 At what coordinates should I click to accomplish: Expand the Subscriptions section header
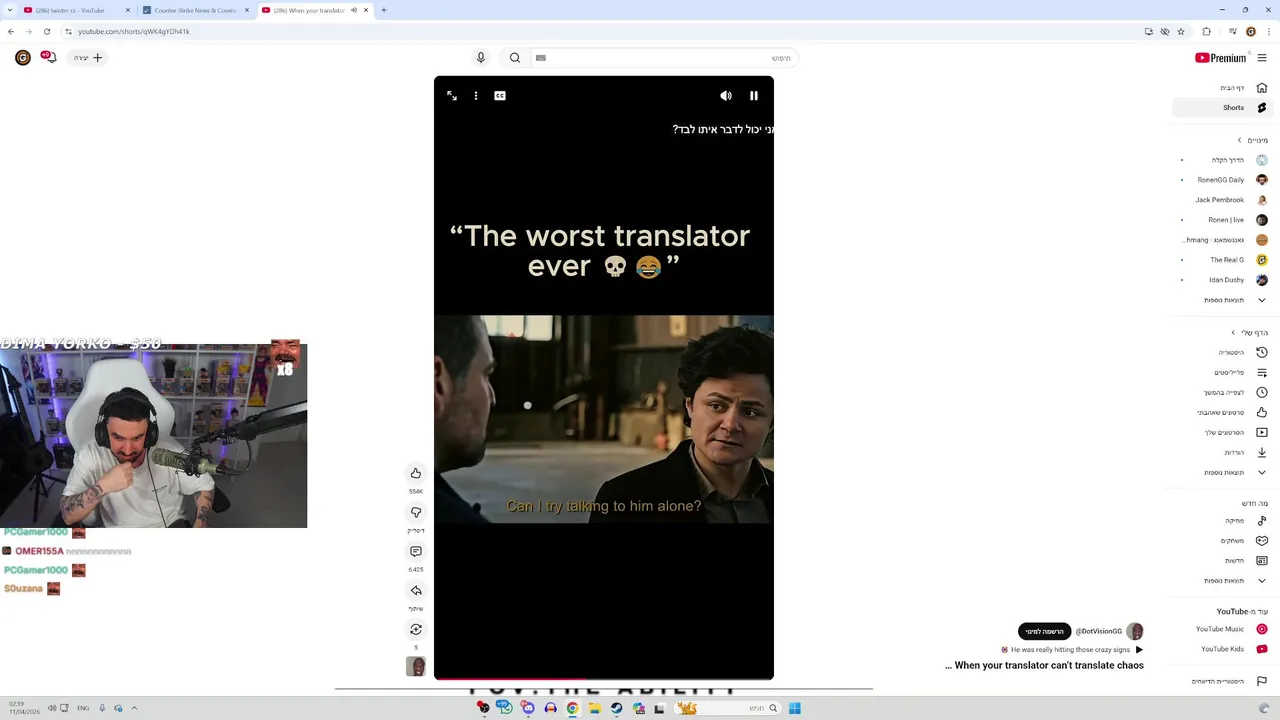pyautogui.click(x=1252, y=140)
